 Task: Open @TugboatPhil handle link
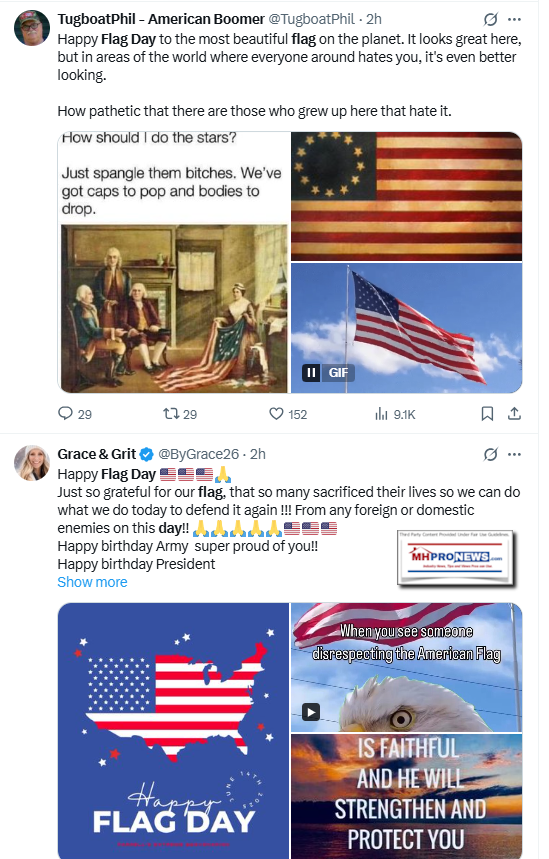(311, 19)
